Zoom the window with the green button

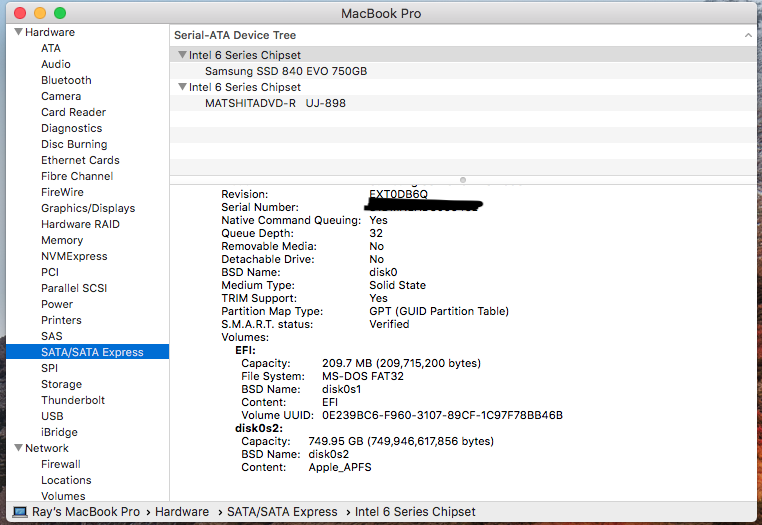pyautogui.click(x=60, y=13)
